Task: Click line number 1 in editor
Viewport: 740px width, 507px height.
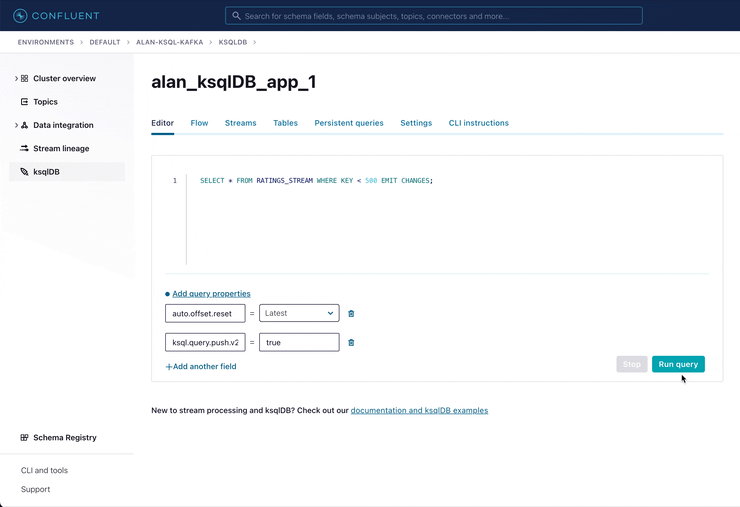Action: (x=175, y=180)
